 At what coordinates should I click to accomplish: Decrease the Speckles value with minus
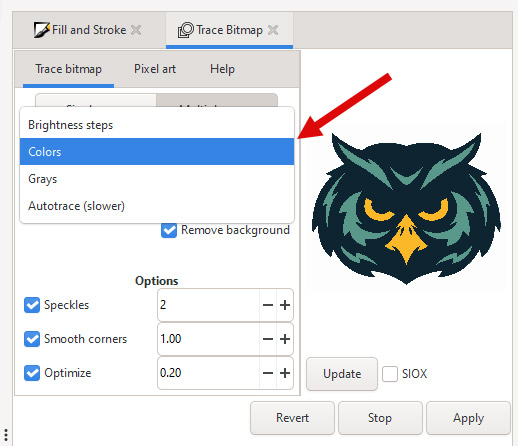[268, 305]
